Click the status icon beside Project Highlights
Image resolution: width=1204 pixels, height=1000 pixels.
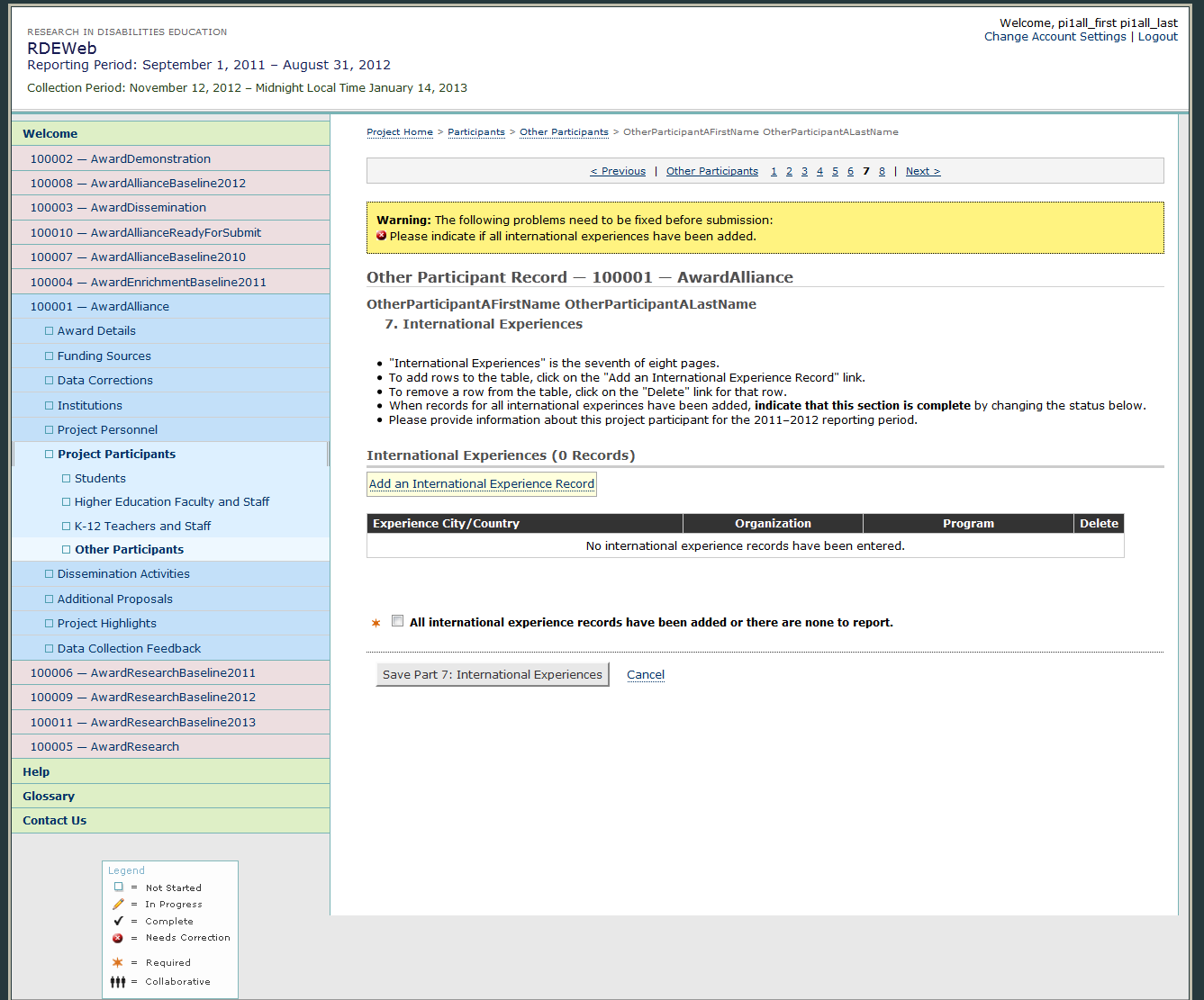tap(50, 624)
